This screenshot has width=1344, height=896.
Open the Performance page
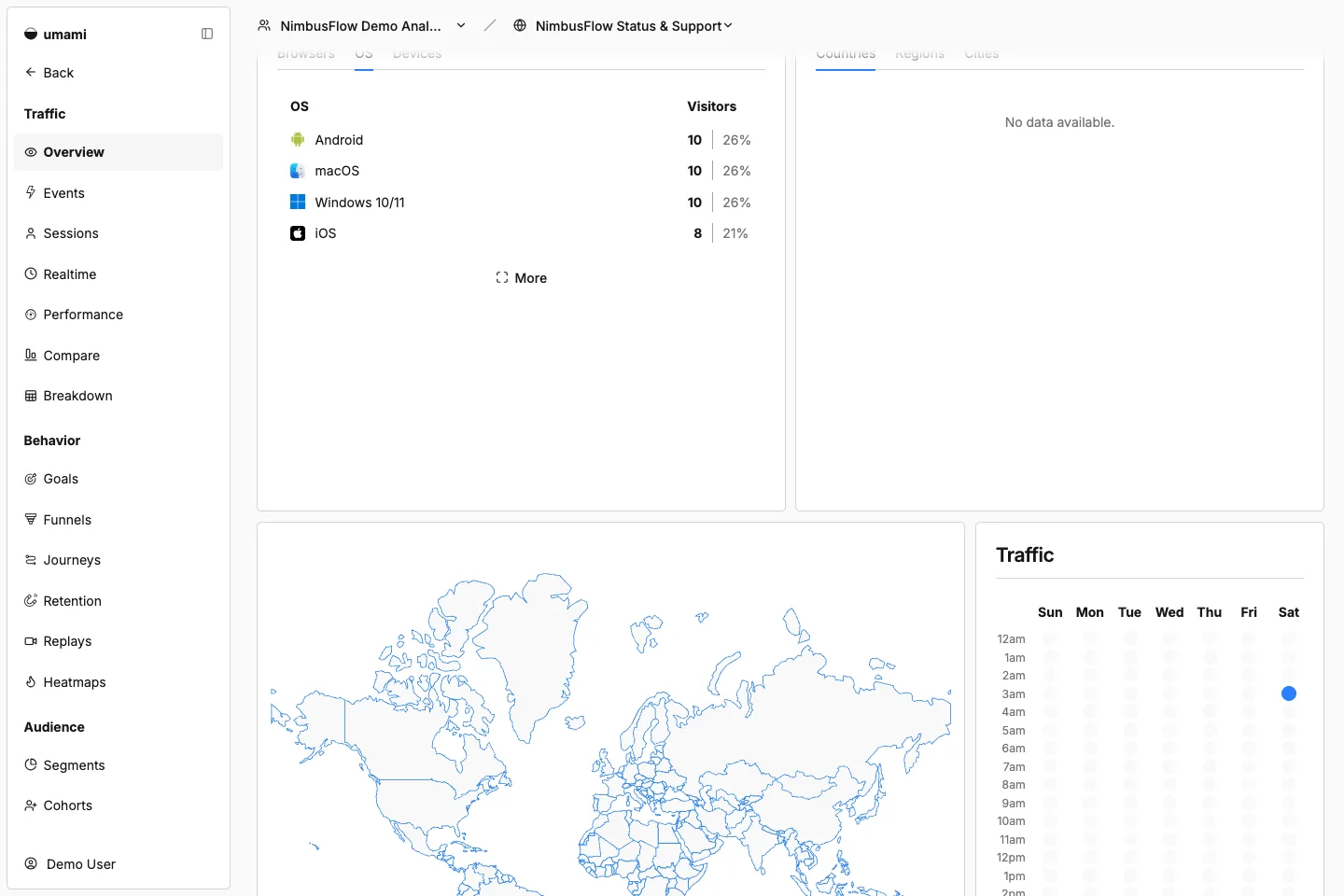pos(119,315)
